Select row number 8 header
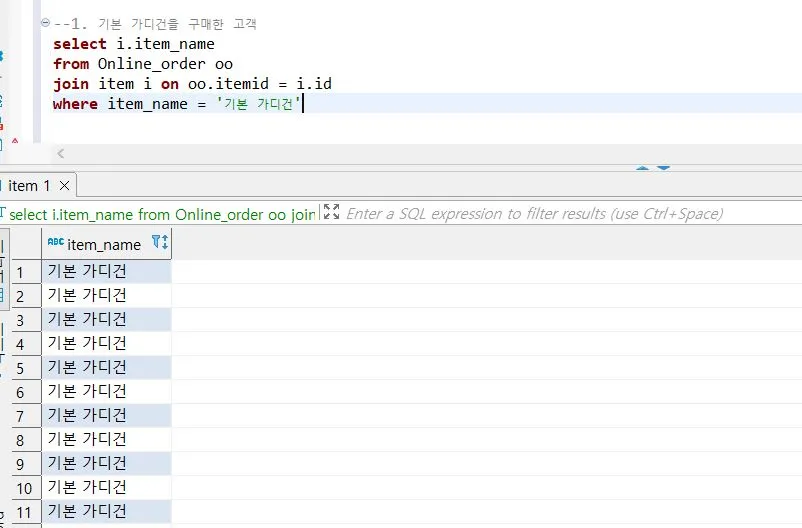Image resolution: width=802 pixels, height=528 pixels. coord(26,440)
